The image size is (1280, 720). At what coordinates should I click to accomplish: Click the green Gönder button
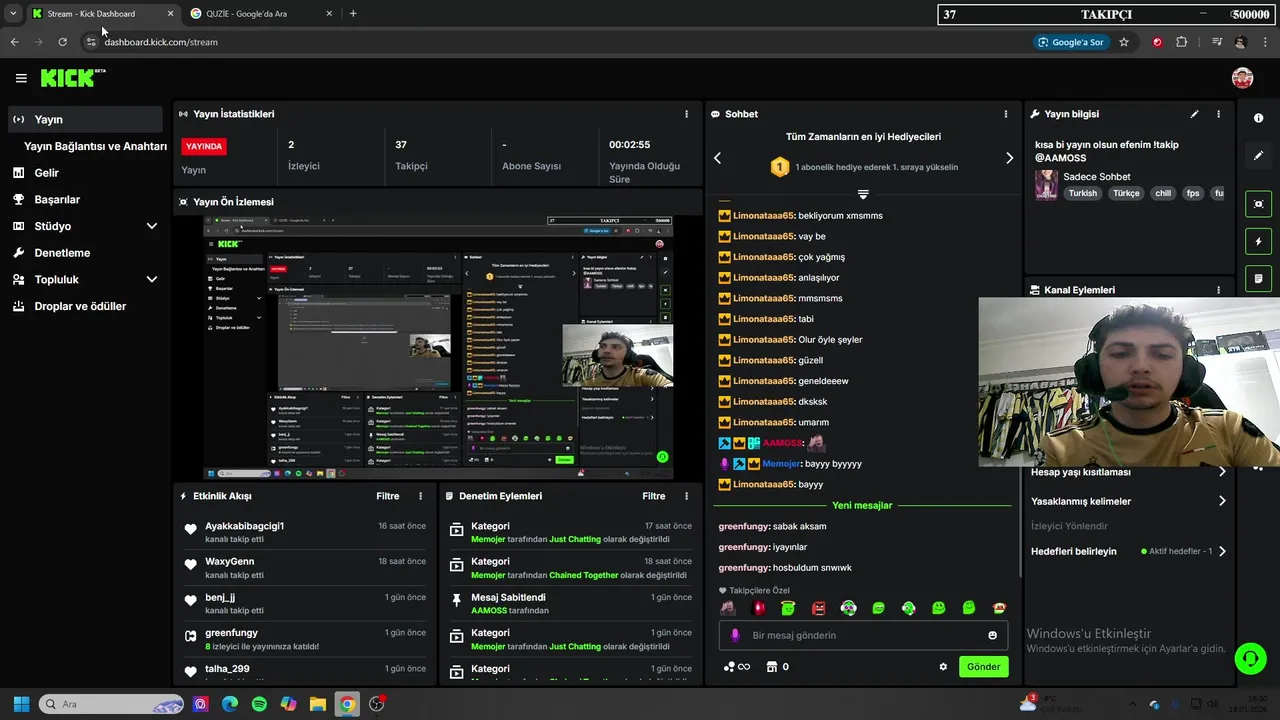click(983, 667)
